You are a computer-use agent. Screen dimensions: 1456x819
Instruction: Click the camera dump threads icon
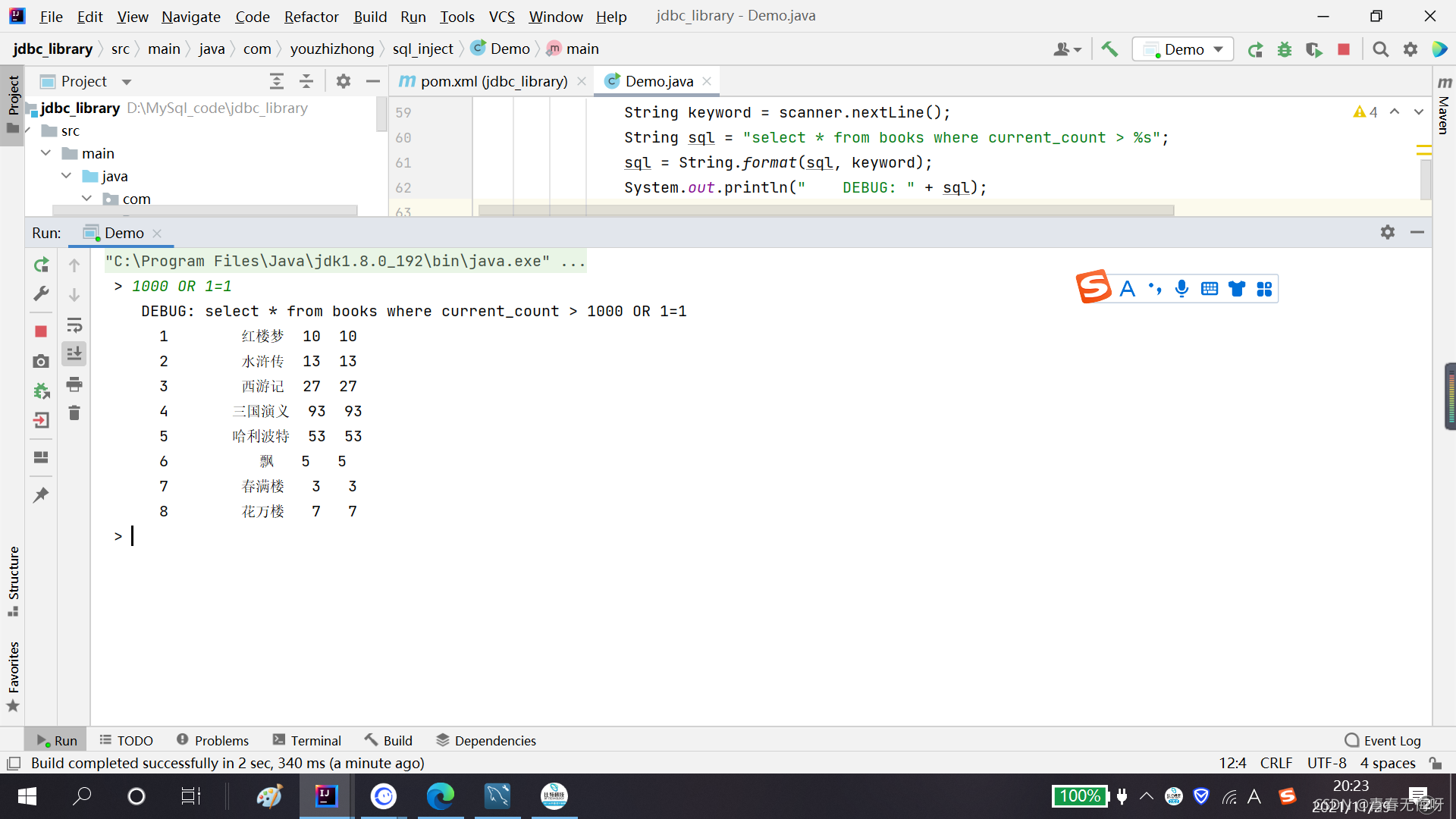click(x=41, y=362)
